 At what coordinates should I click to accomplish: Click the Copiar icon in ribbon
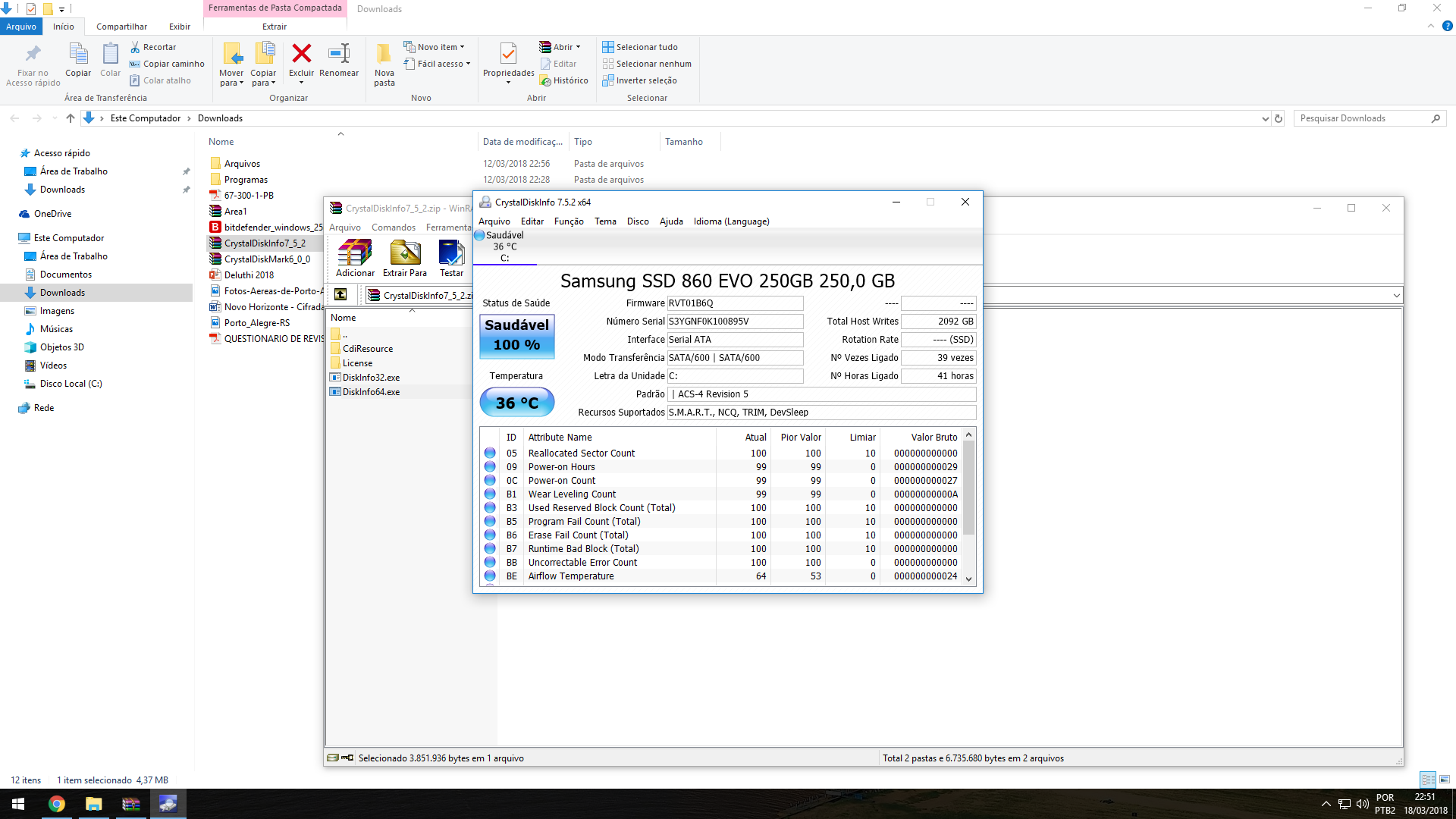(x=78, y=53)
